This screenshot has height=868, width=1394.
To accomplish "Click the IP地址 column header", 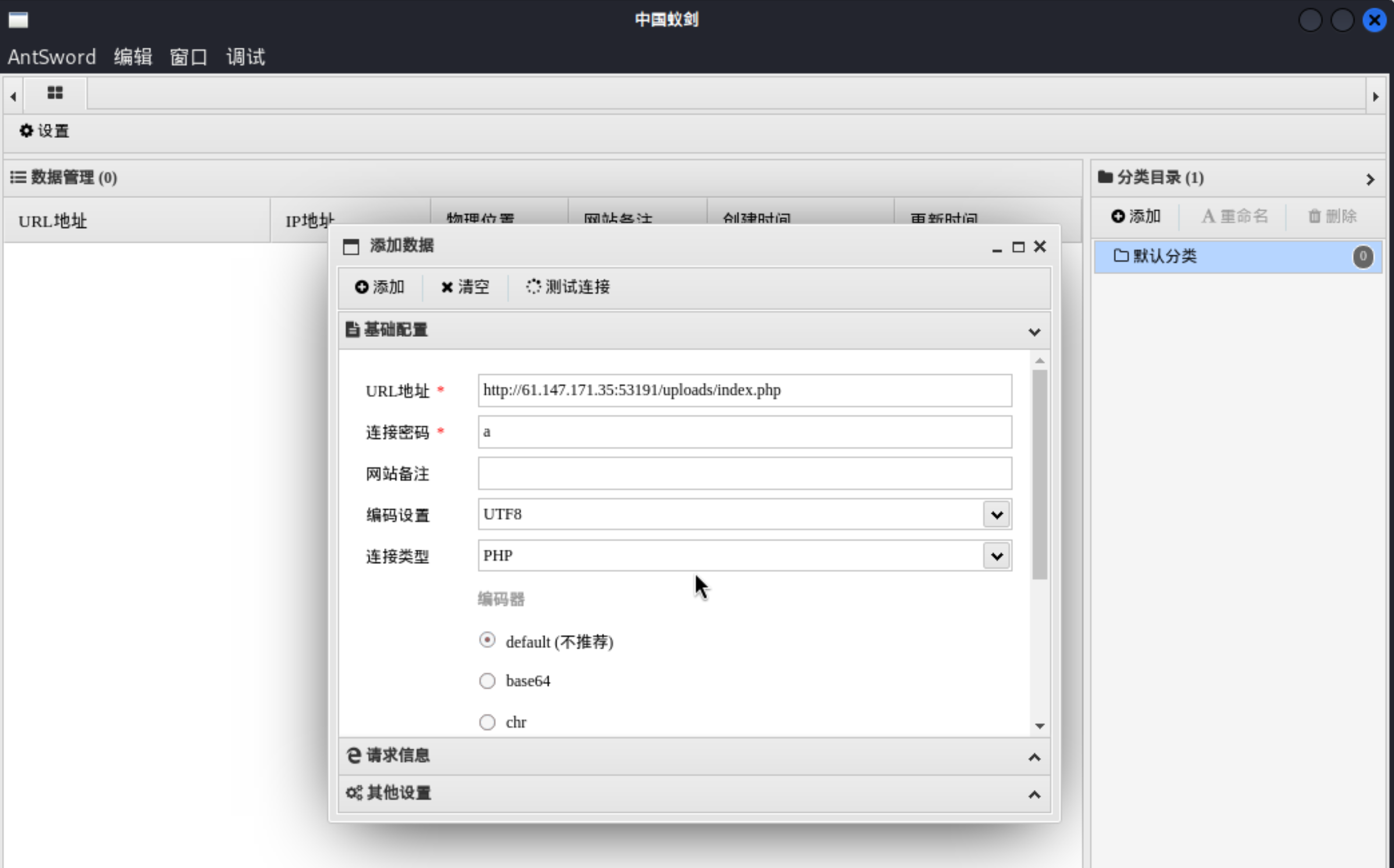I will coord(350,220).
